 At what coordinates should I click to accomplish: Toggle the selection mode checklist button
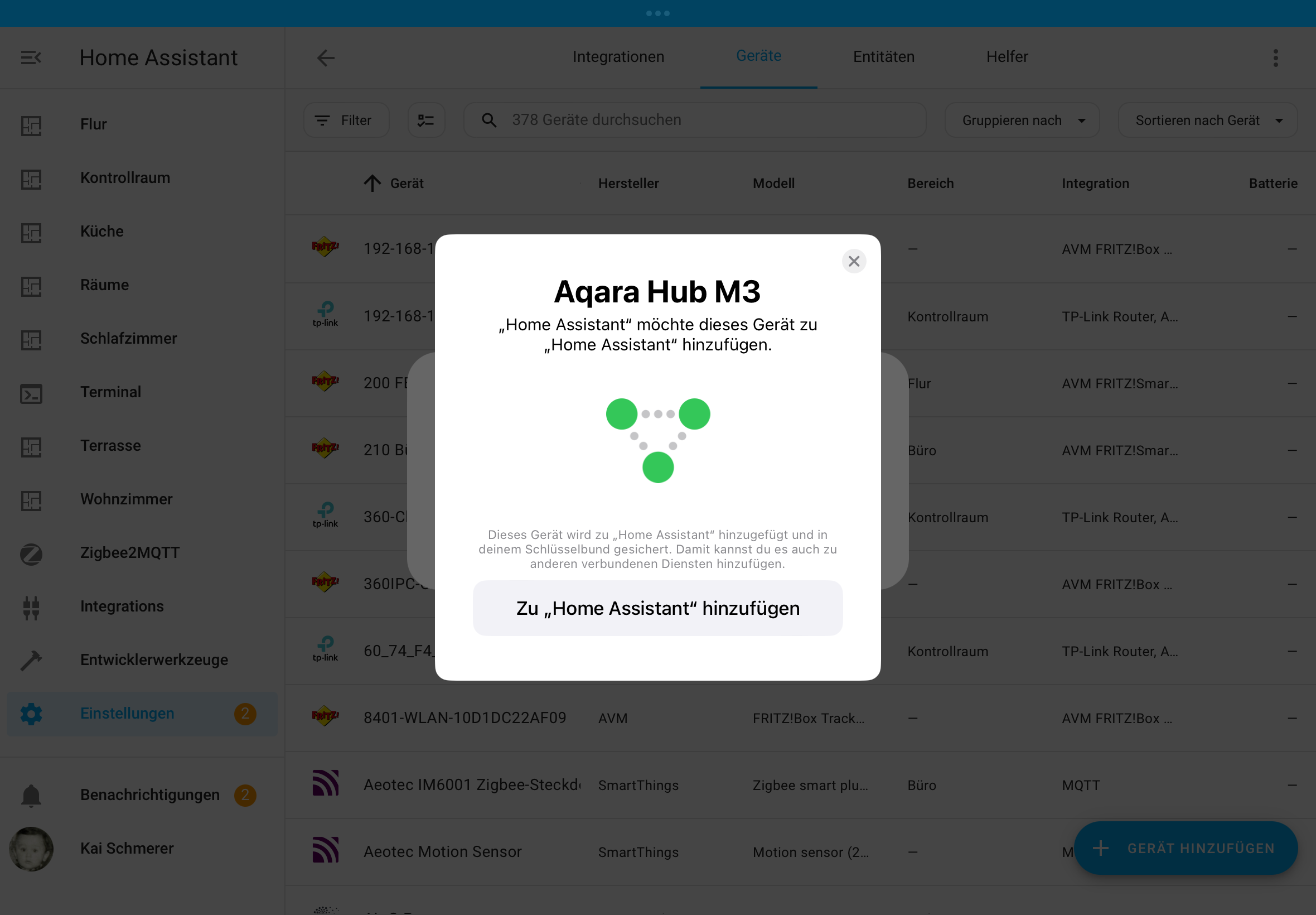[x=425, y=120]
